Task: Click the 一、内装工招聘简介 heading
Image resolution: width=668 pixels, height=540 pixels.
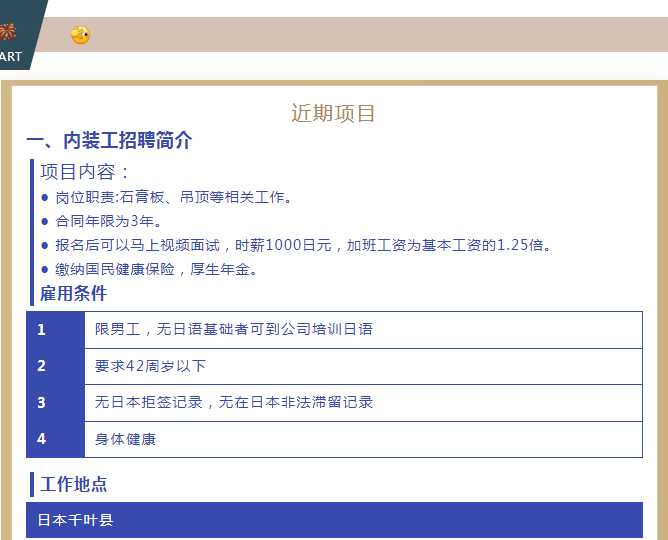Action: coord(109,141)
